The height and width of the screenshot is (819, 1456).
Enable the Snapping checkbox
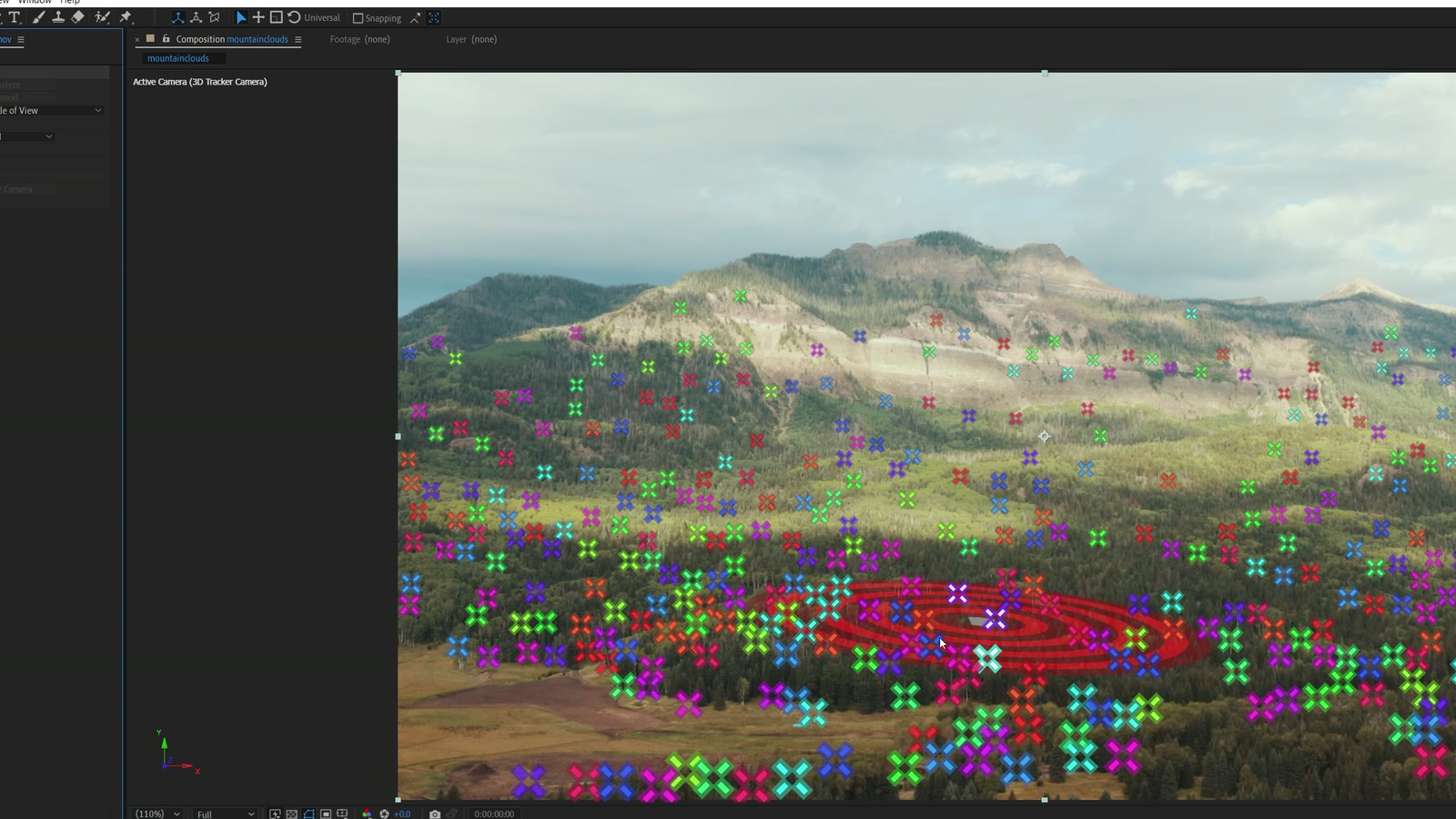(358, 18)
